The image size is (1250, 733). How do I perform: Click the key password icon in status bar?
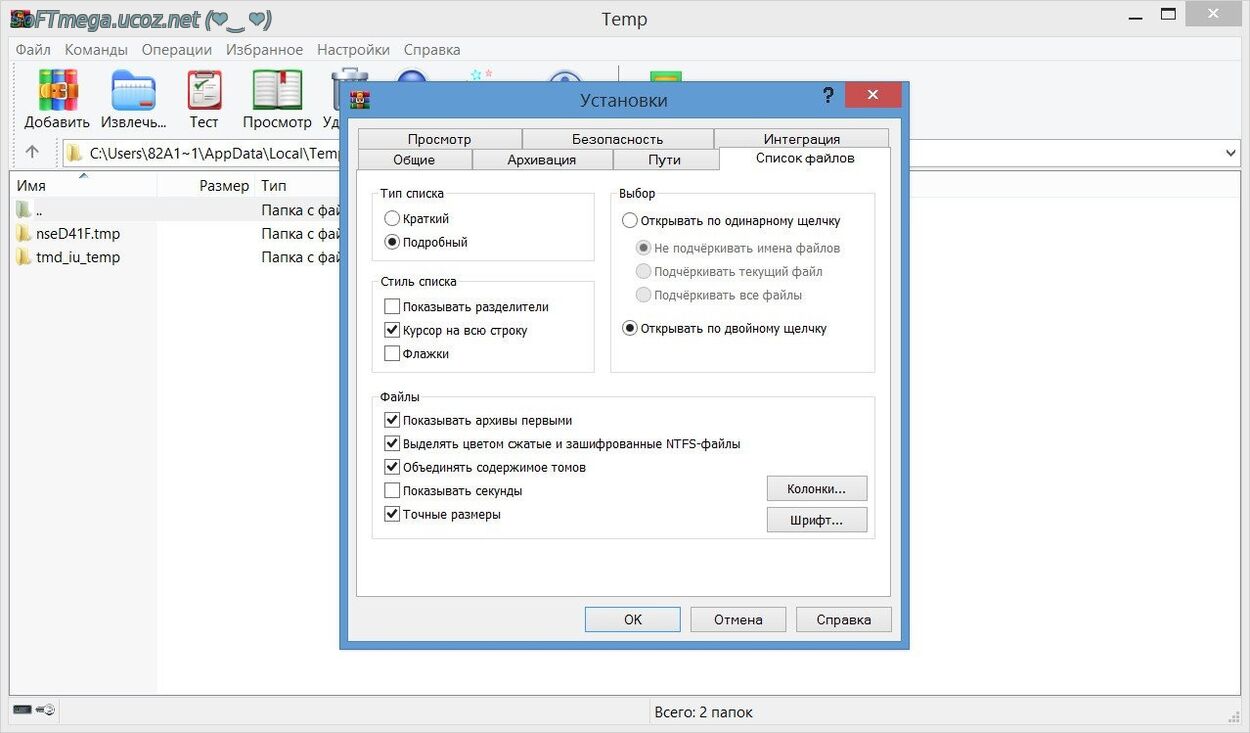tap(45, 710)
